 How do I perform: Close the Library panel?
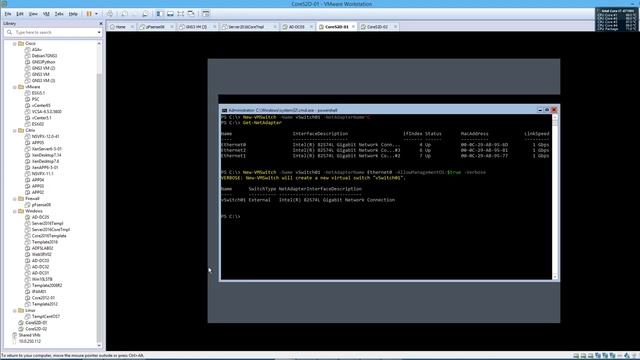pos(101,24)
